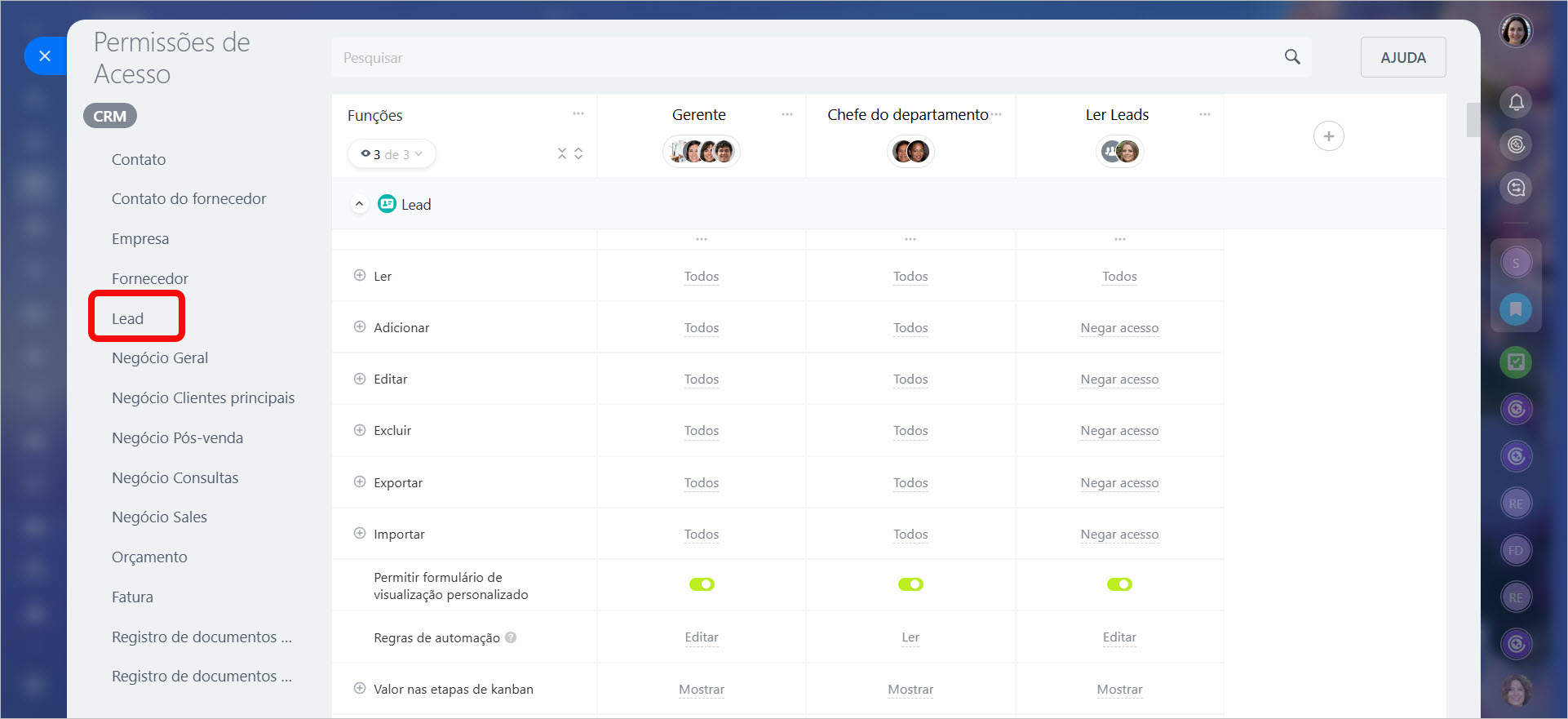Screen dimensions: 1568x719
Task: Open the notifications bell icon
Action: 1516,102
